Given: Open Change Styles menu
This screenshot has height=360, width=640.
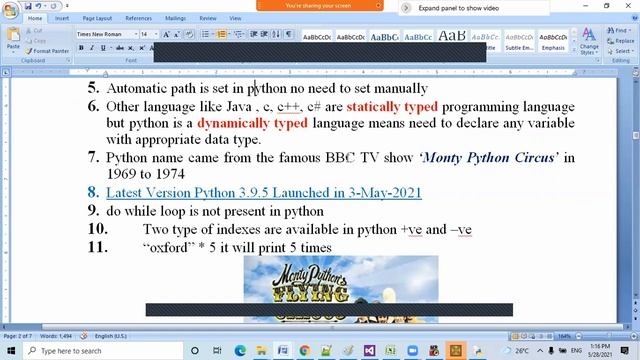Looking at the screenshot, I should click(589, 41).
